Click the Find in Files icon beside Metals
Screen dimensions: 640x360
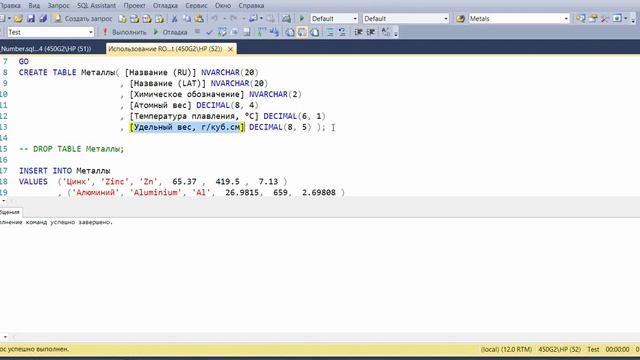click(x=460, y=19)
